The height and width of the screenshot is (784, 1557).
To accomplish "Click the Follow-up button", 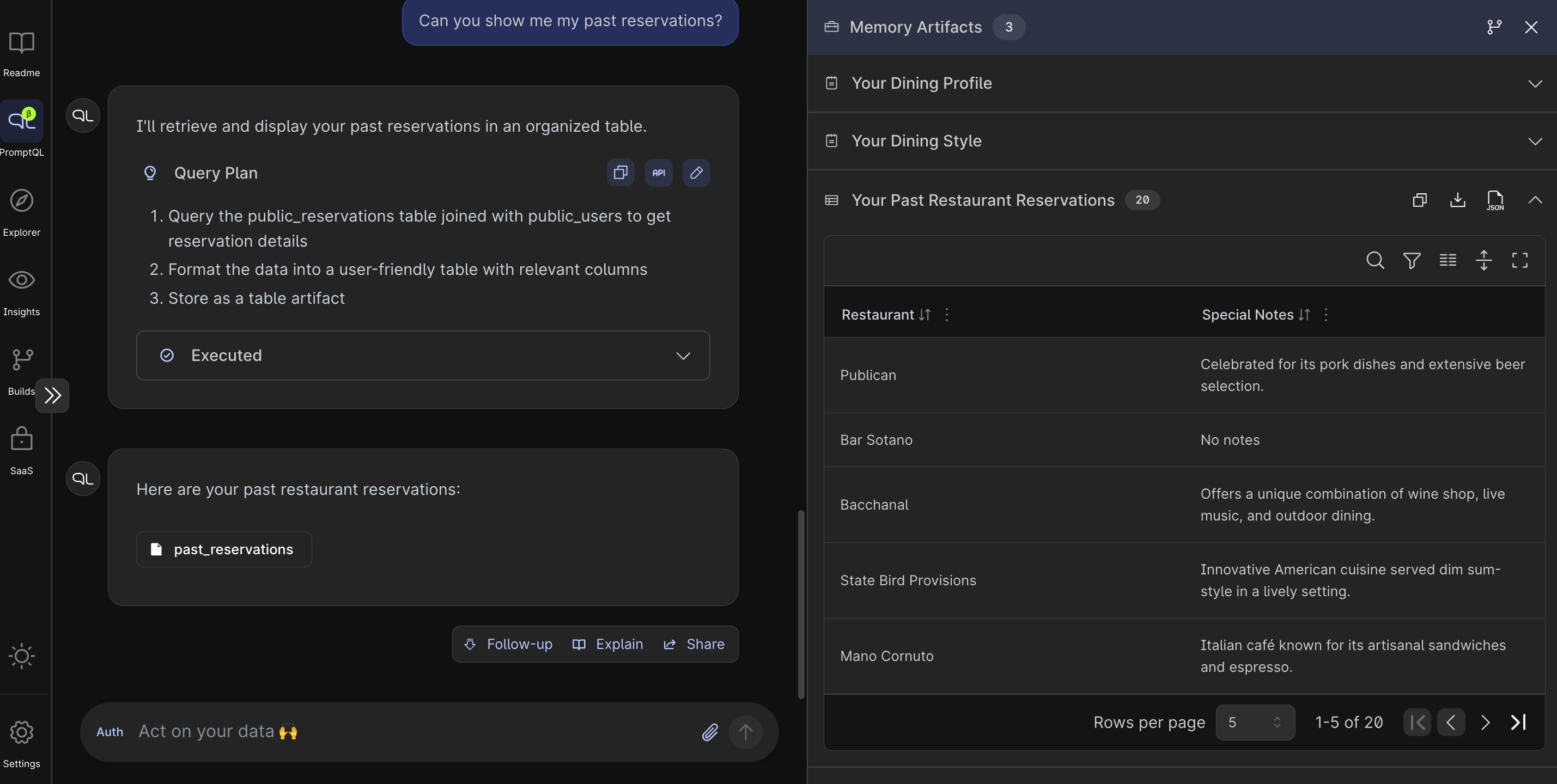I will click(x=508, y=644).
